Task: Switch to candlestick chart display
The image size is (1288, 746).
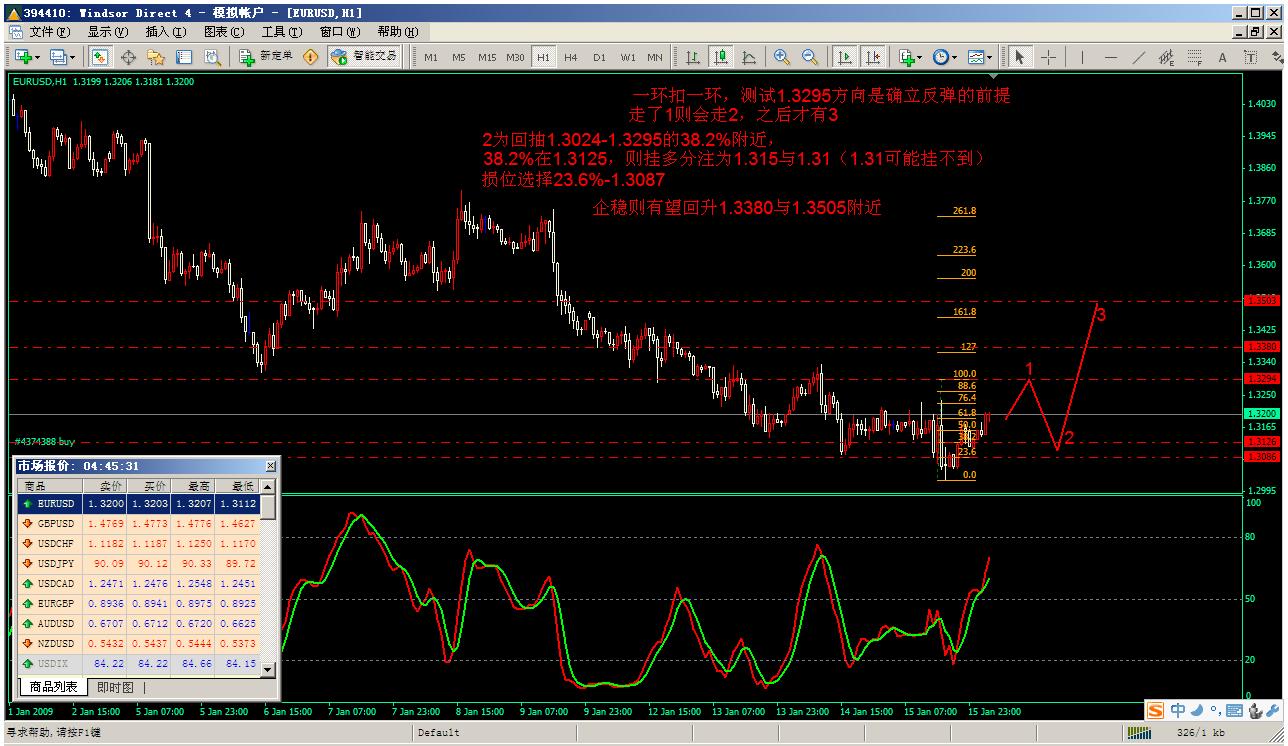Action: coord(720,57)
